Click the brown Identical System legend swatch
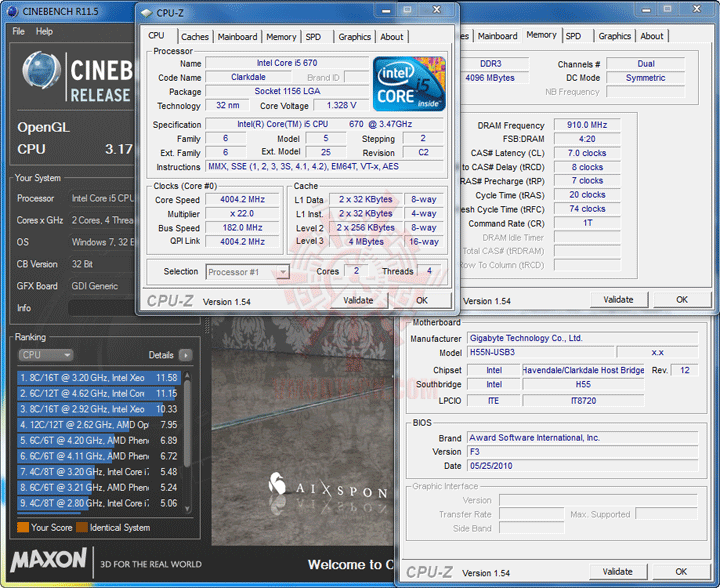This screenshot has width=720, height=588. [x=82, y=527]
